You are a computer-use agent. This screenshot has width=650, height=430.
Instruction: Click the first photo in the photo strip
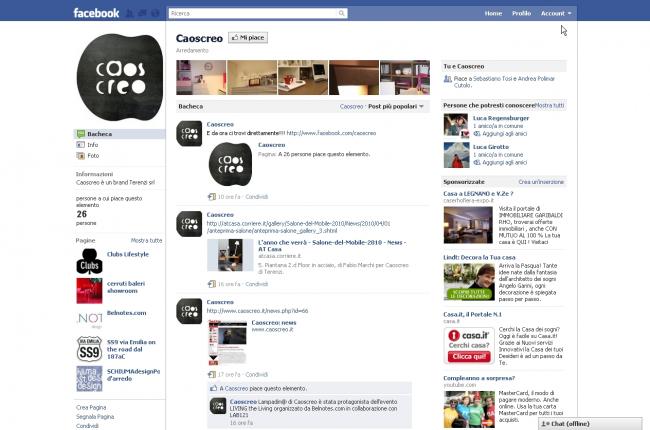pyautogui.click(x=201, y=78)
